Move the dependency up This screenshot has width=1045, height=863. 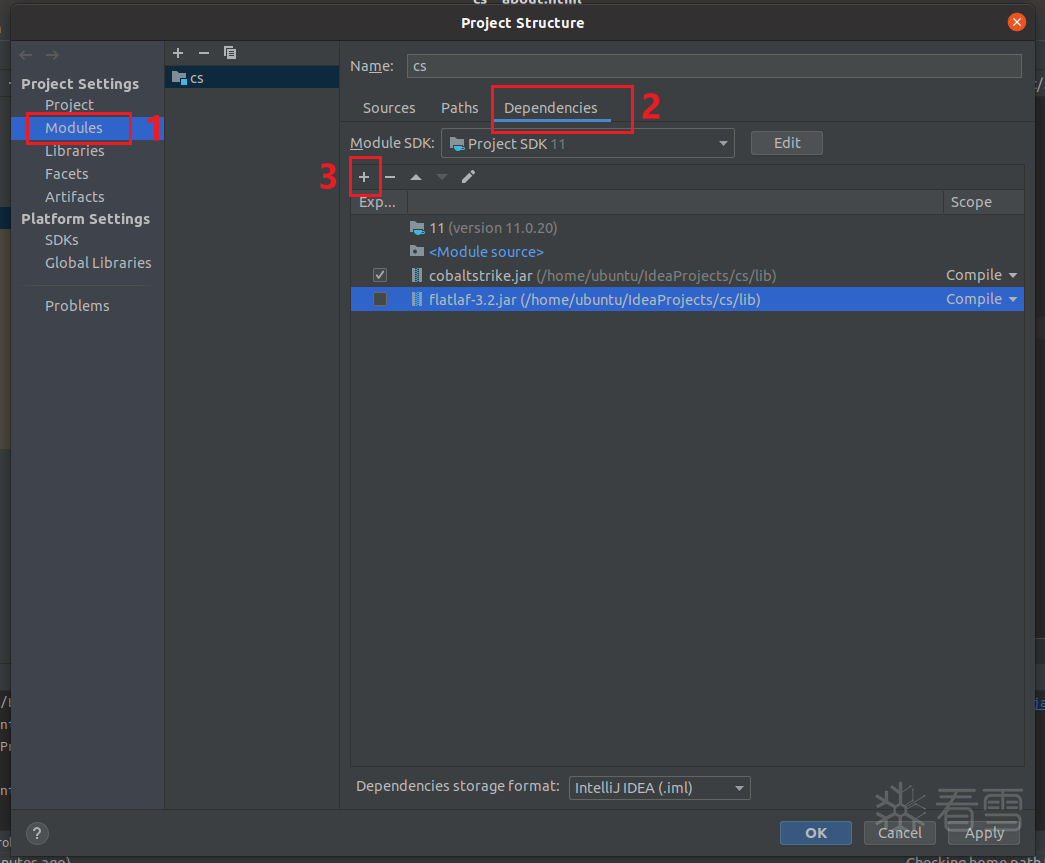(416, 177)
